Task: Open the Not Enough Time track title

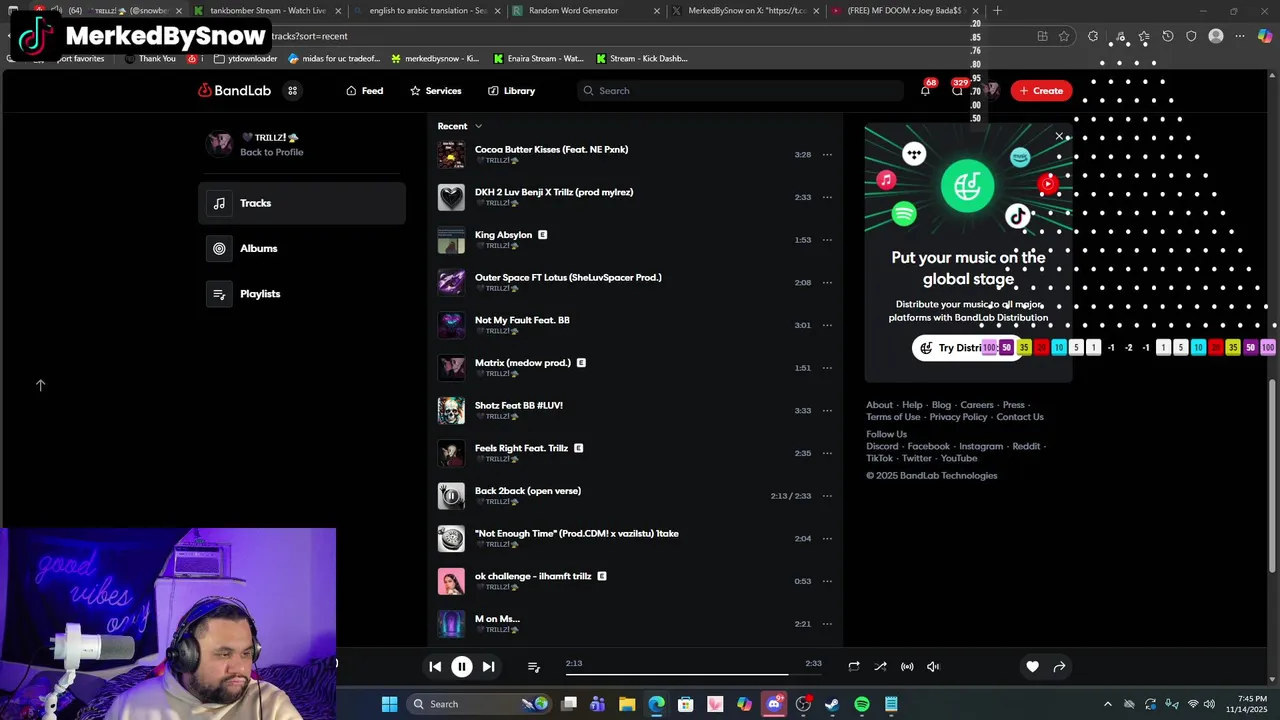Action: [x=577, y=534]
